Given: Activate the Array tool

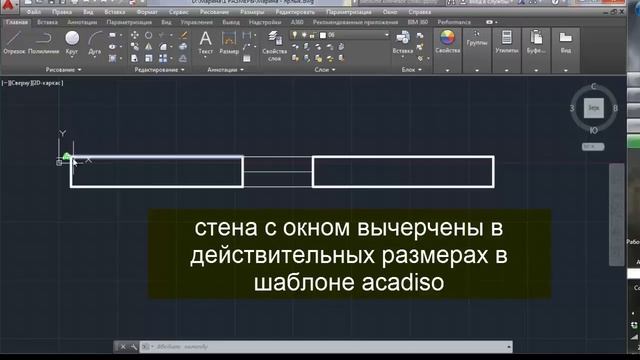Looking at the screenshot, I should pos(163,58).
